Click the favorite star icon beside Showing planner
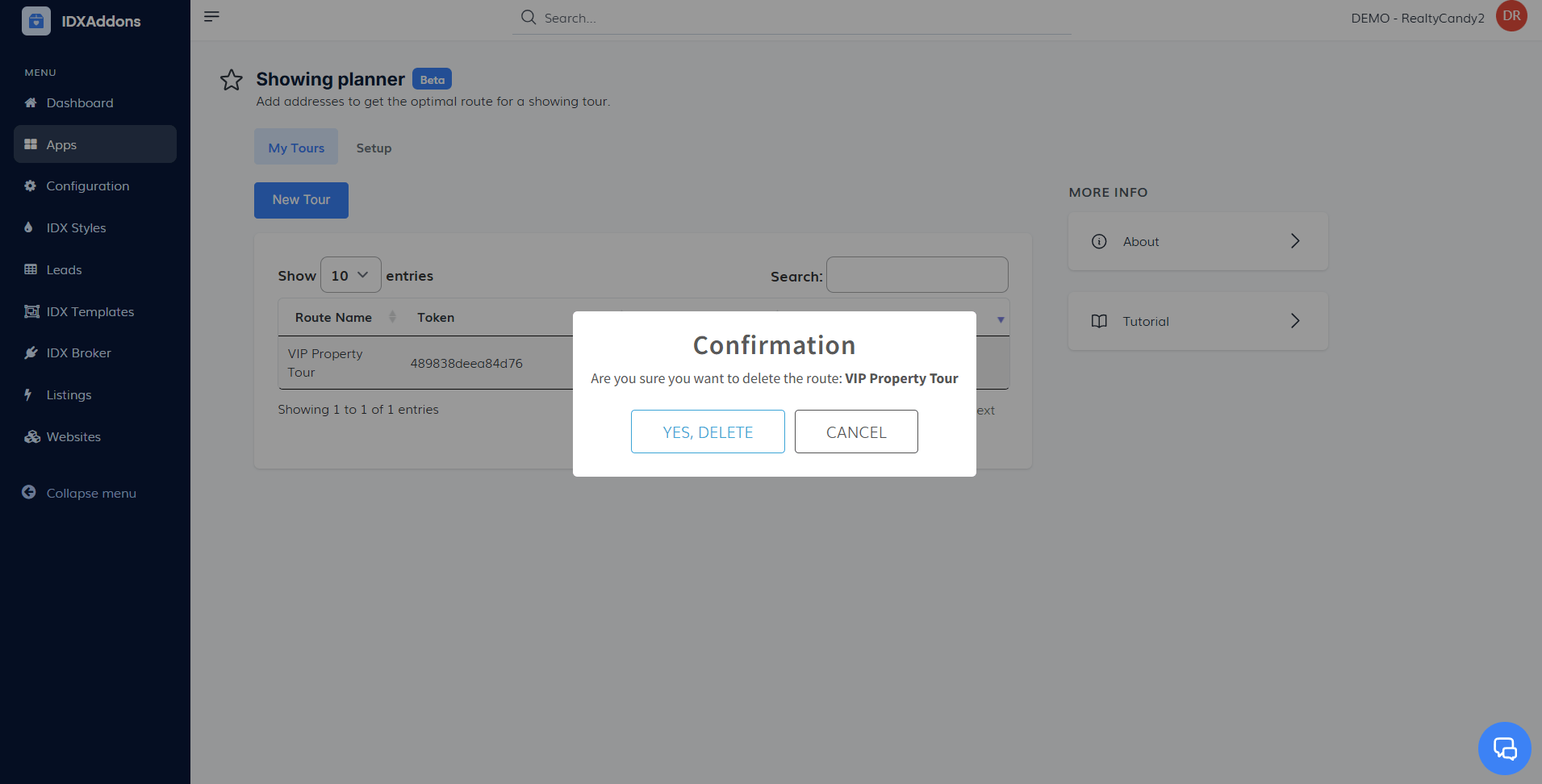The image size is (1542, 784). pos(232,80)
